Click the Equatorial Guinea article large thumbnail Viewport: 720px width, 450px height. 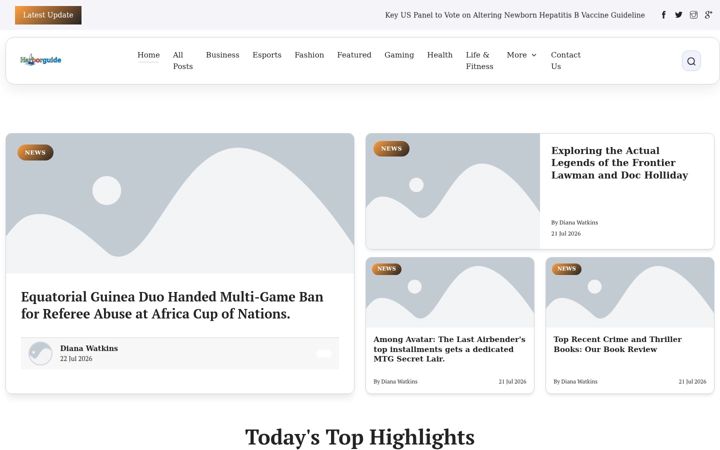(180, 203)
